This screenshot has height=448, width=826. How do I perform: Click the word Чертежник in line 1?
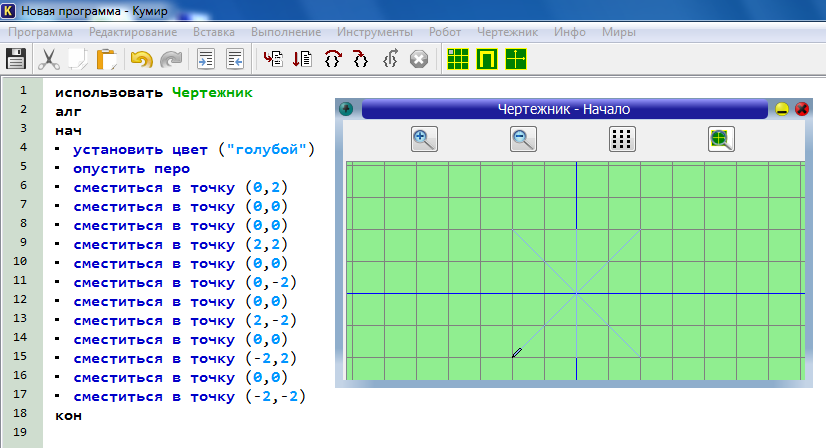[x=212, y=93]
